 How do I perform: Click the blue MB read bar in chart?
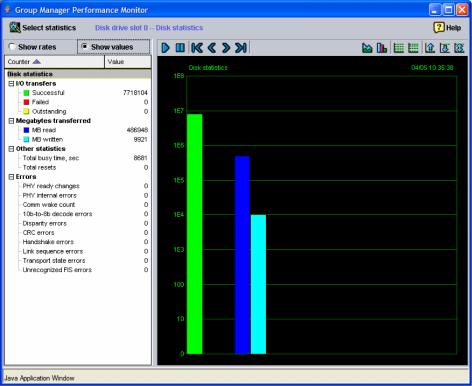242,255
